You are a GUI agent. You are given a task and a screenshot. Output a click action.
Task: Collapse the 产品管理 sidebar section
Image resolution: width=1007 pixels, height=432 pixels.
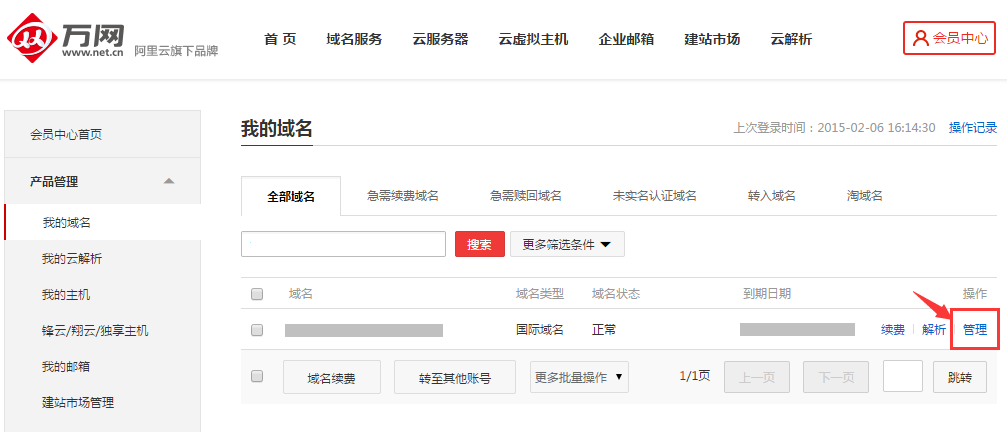pos(169,181)
